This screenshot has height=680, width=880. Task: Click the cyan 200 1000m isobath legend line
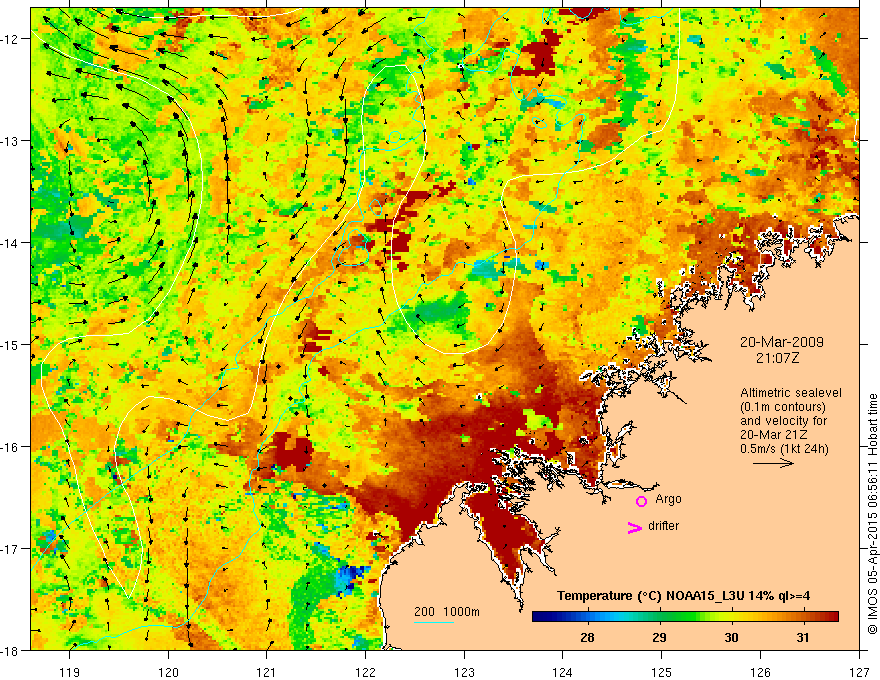pos(434,622)
